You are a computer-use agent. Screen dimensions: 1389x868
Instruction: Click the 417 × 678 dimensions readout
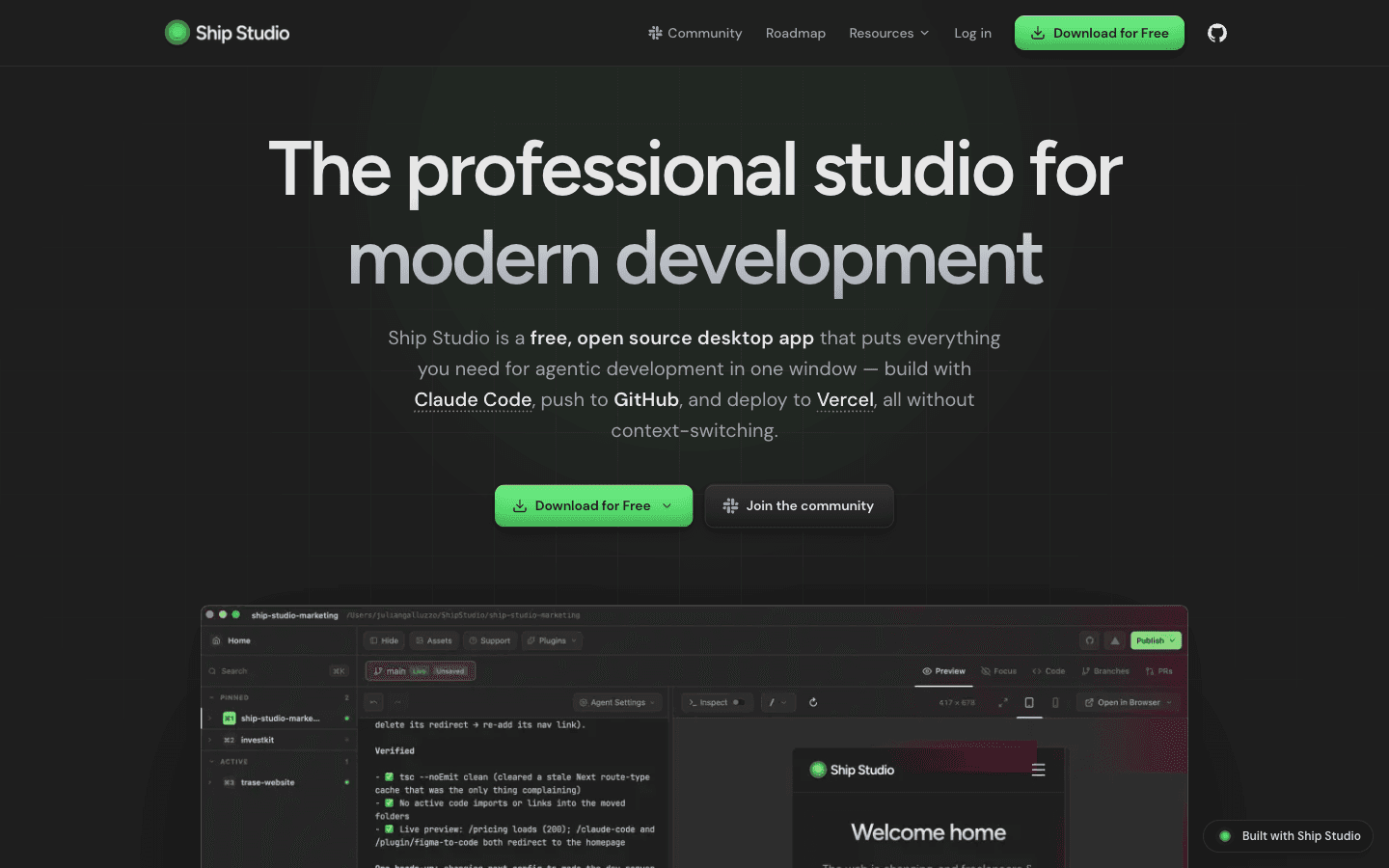point(957,702)
